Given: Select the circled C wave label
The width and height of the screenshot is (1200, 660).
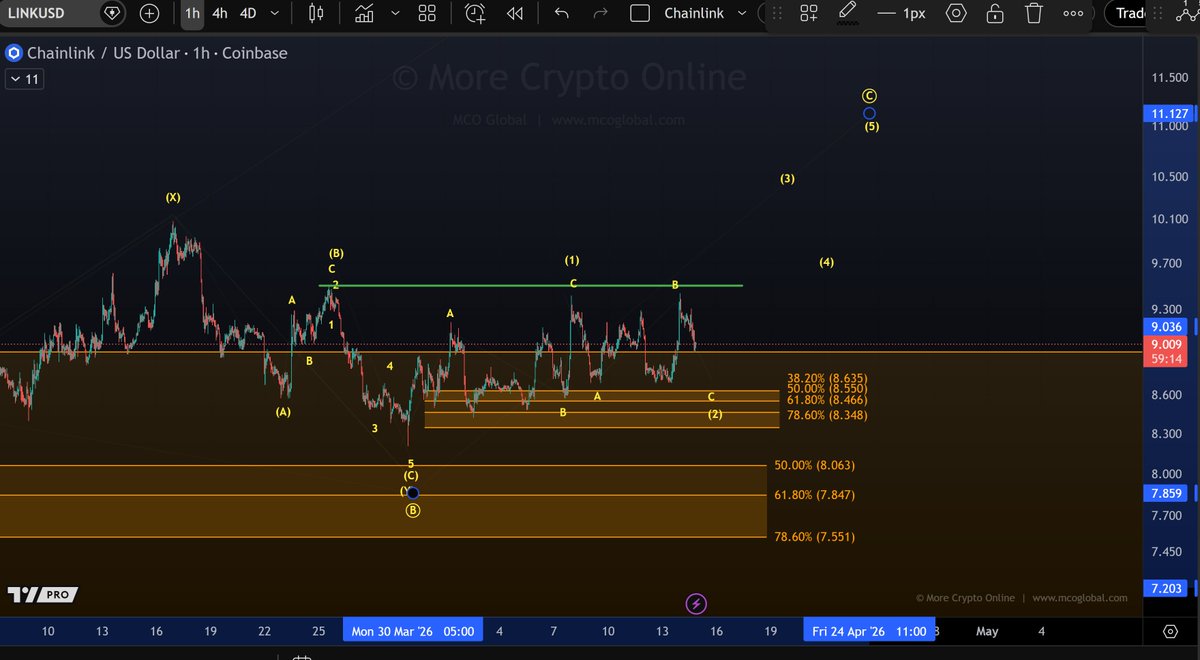Looking at the screenshot, I should 869,96.
